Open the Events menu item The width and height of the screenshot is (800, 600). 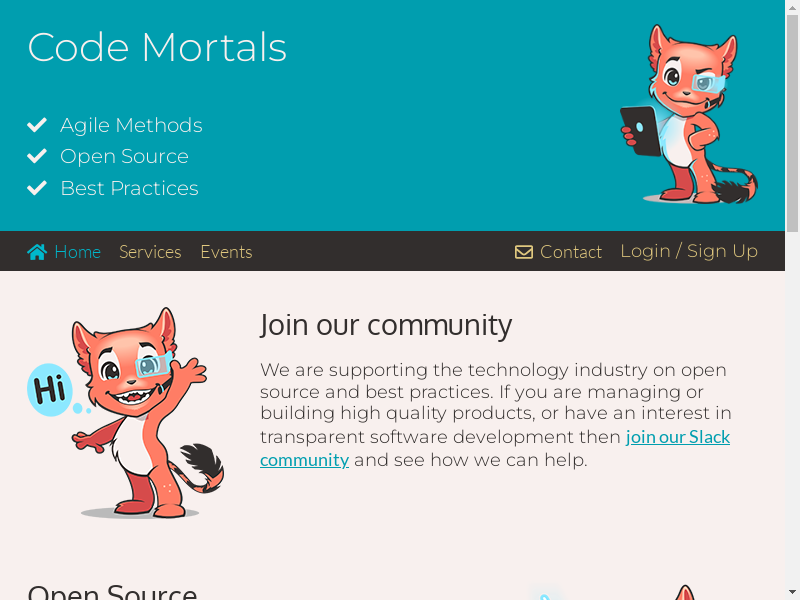click(227, 252)
